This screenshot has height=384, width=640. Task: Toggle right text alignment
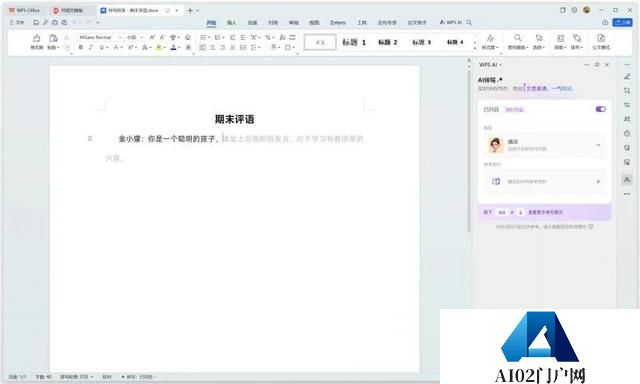tap(222, 48)
